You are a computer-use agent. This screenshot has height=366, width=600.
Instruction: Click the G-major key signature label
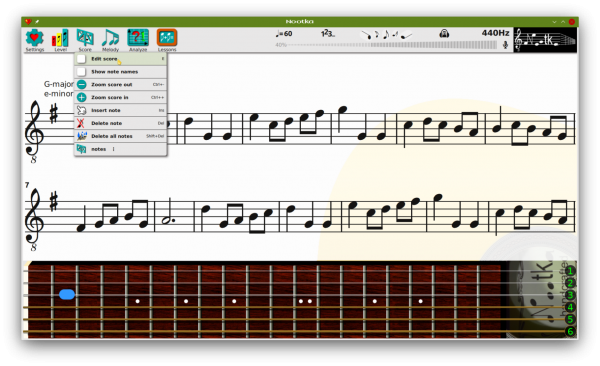click(59, 84)
